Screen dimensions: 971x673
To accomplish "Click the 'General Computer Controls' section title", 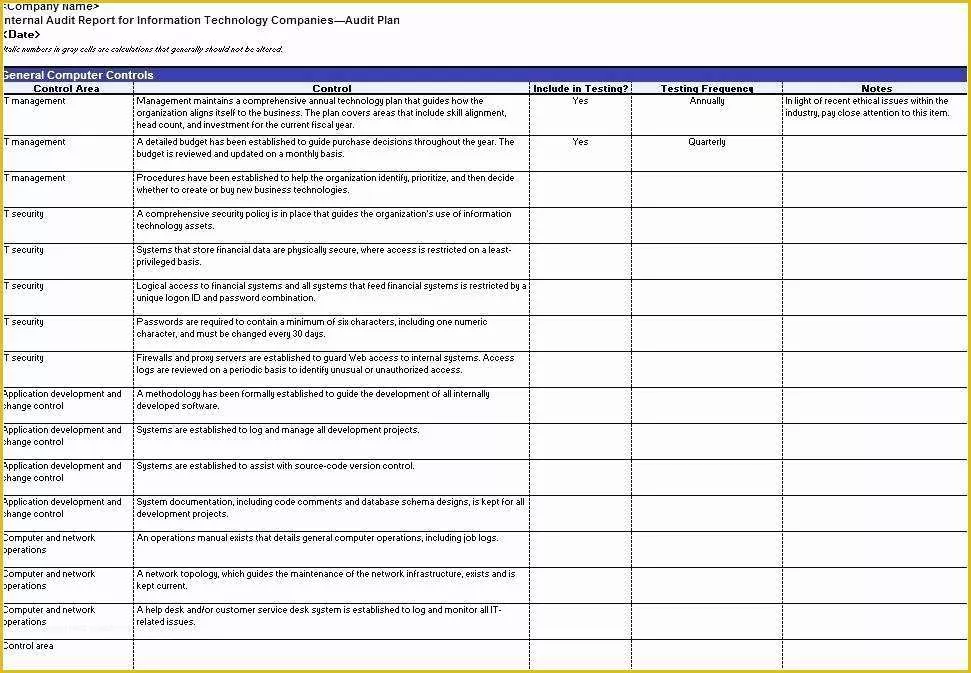I will [x=77, y=75].
